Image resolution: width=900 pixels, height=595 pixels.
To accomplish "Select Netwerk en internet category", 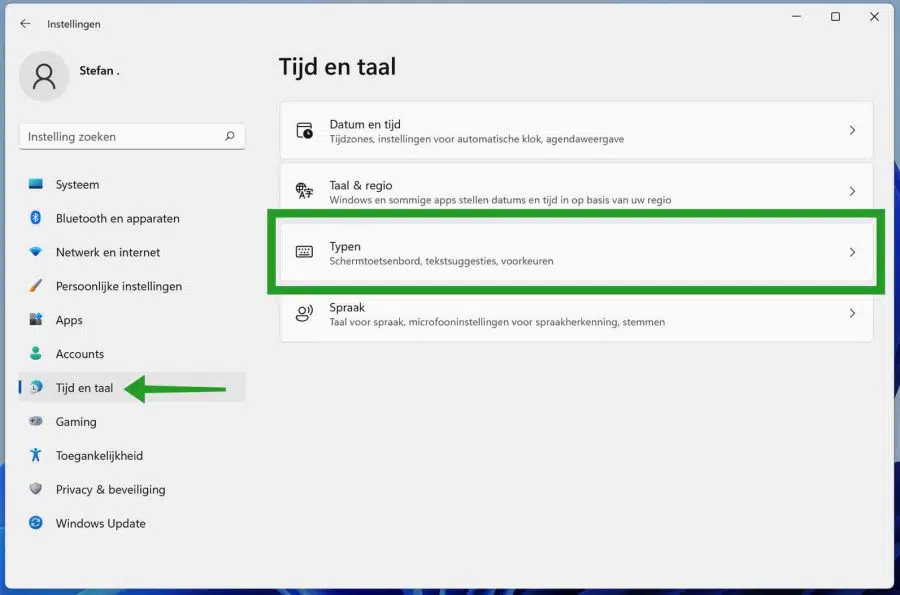I will (x=108, y=252).
